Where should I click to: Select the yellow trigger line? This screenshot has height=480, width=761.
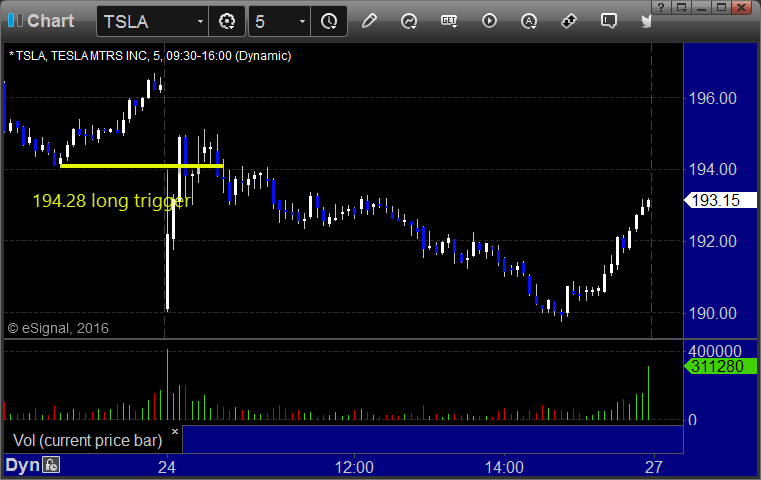tap(141, 166)
